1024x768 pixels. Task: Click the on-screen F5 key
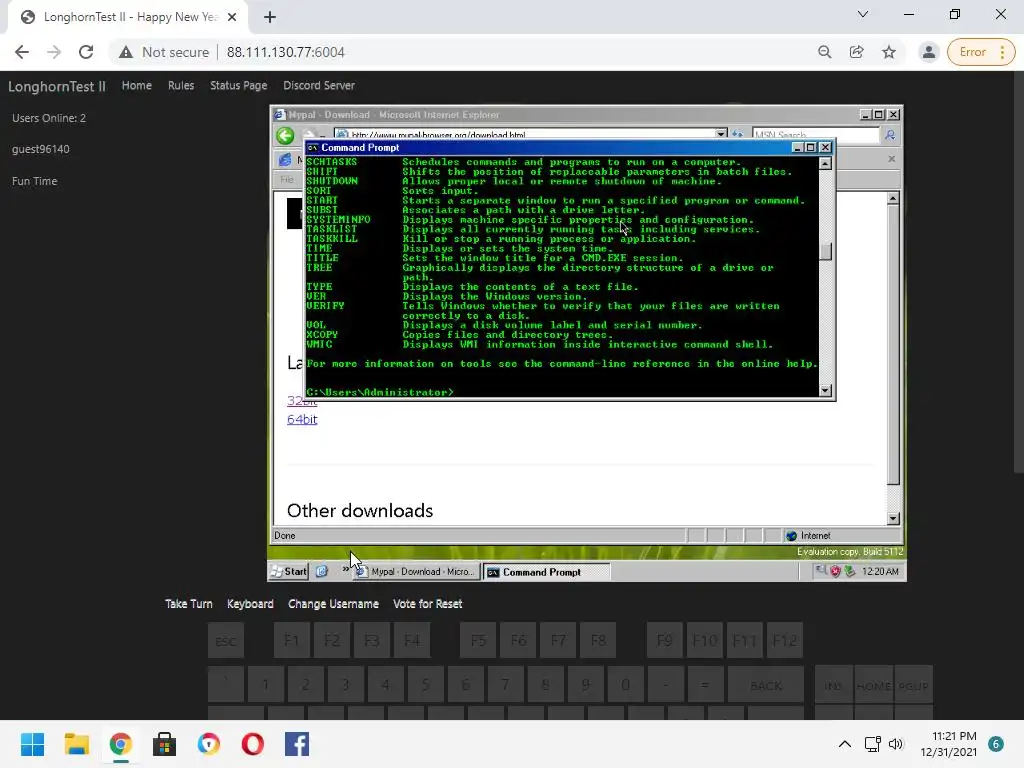click(478, 641)
